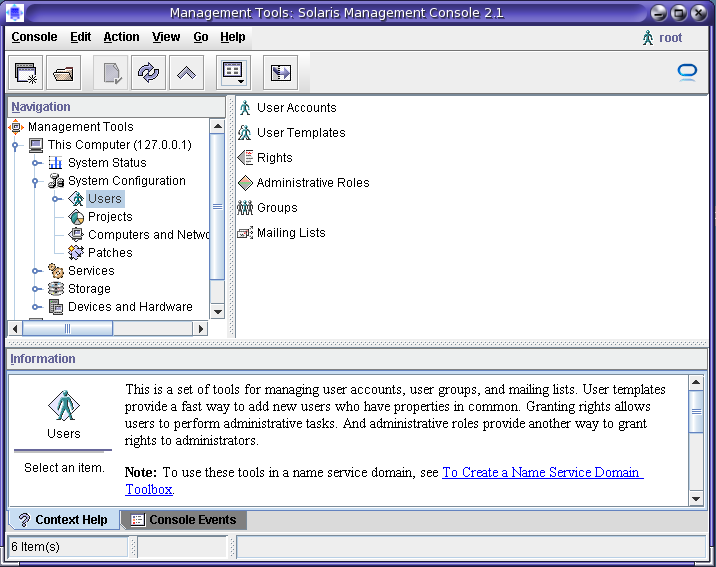The width and height of the screenshot is (716, 567).
Task: Click the User Templates icon
Action: 245,133
